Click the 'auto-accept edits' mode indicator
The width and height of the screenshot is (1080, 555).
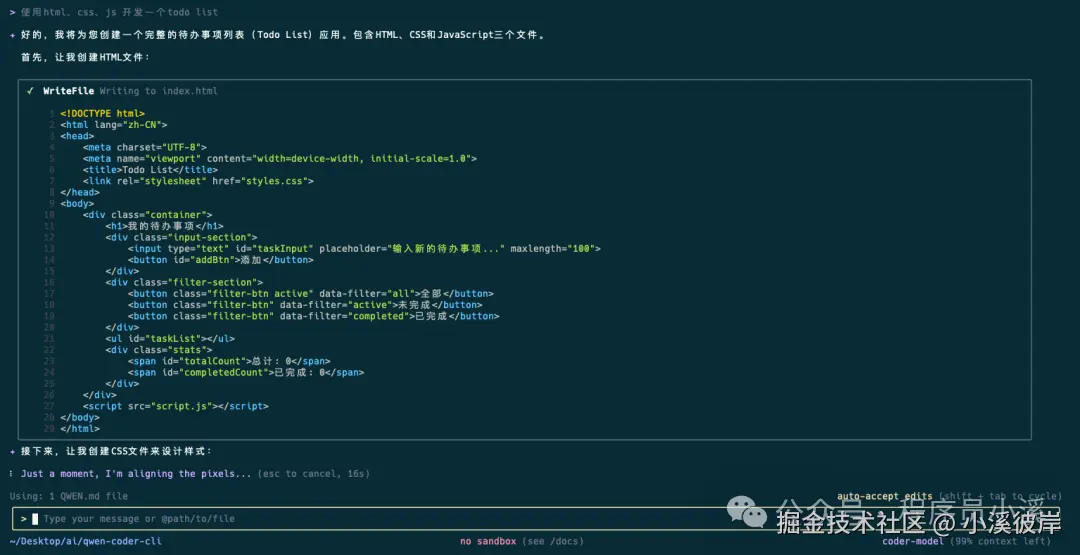[884, 496]
